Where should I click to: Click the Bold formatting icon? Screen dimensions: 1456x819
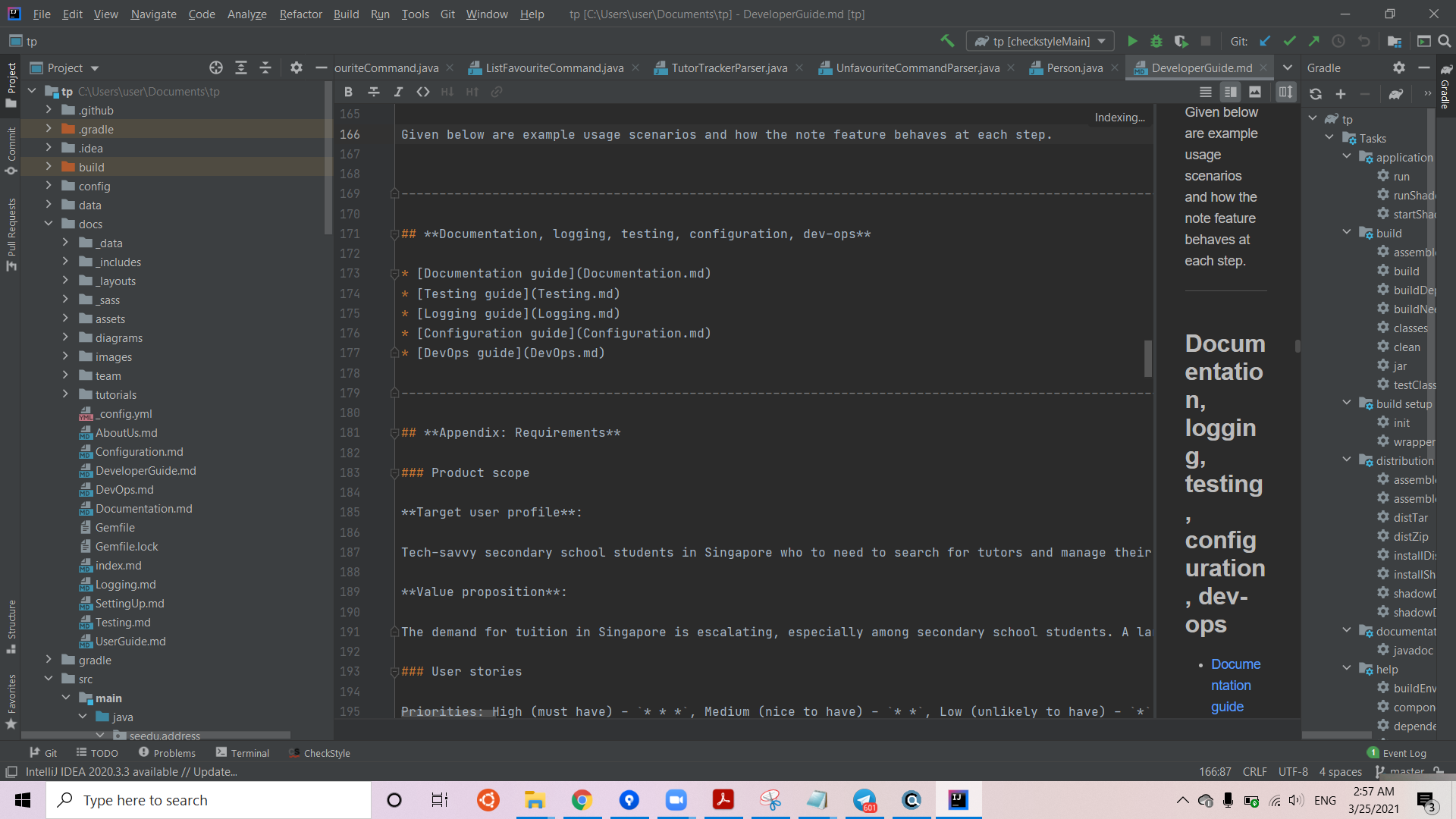pos(349,92)
